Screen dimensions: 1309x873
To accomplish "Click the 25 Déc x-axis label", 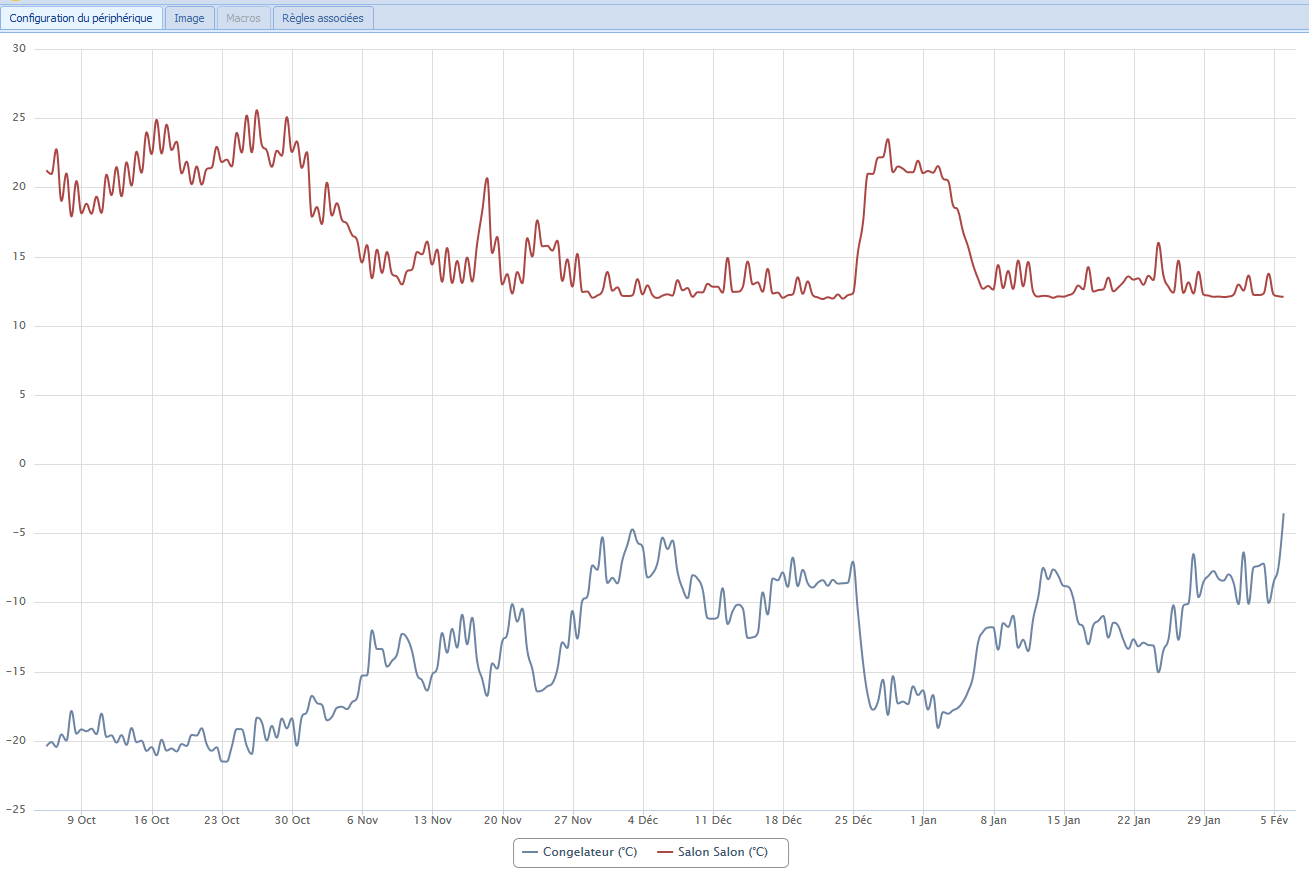I will click(854, 820).
